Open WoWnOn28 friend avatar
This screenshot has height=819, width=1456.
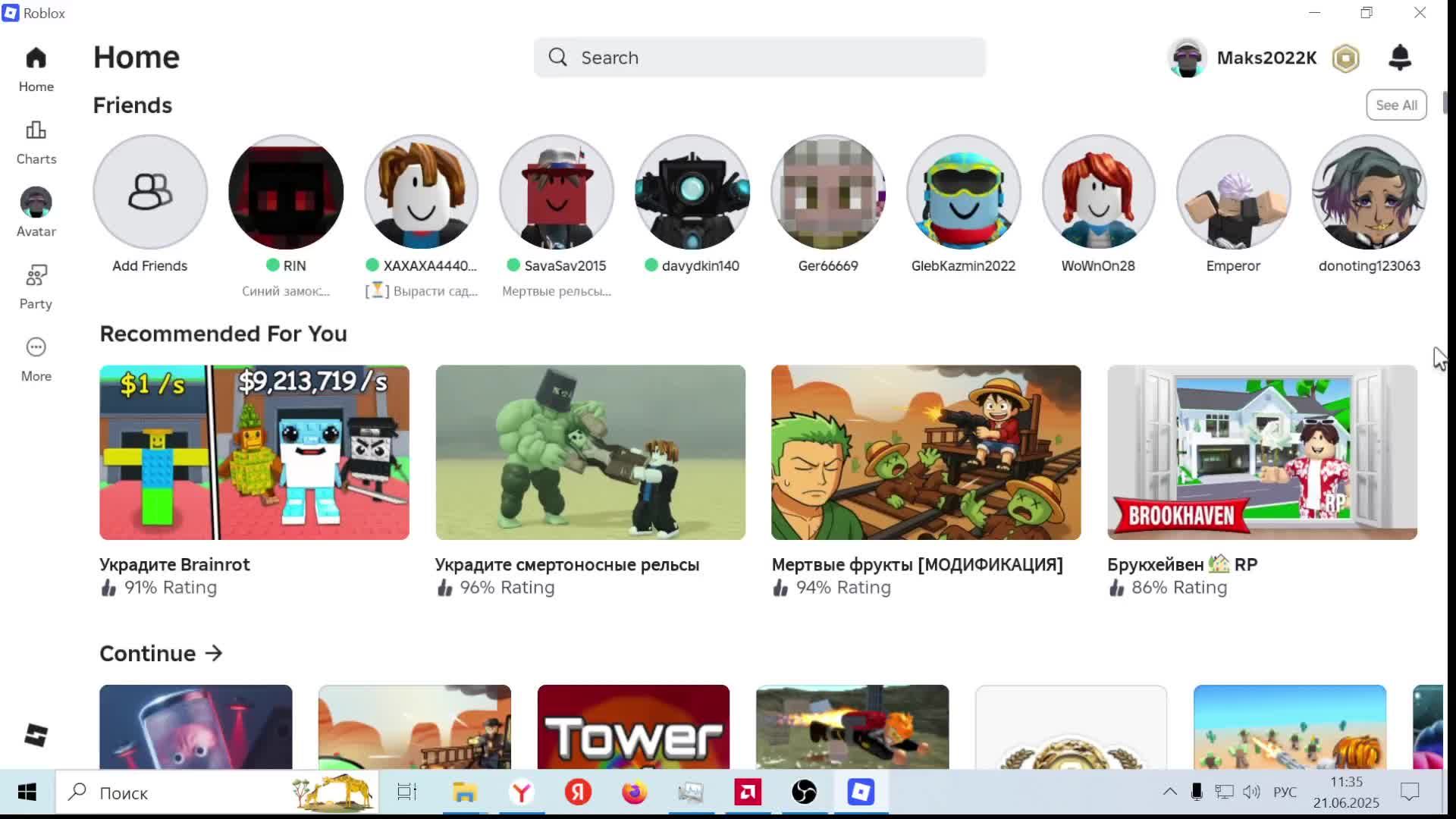point(1098,192)
